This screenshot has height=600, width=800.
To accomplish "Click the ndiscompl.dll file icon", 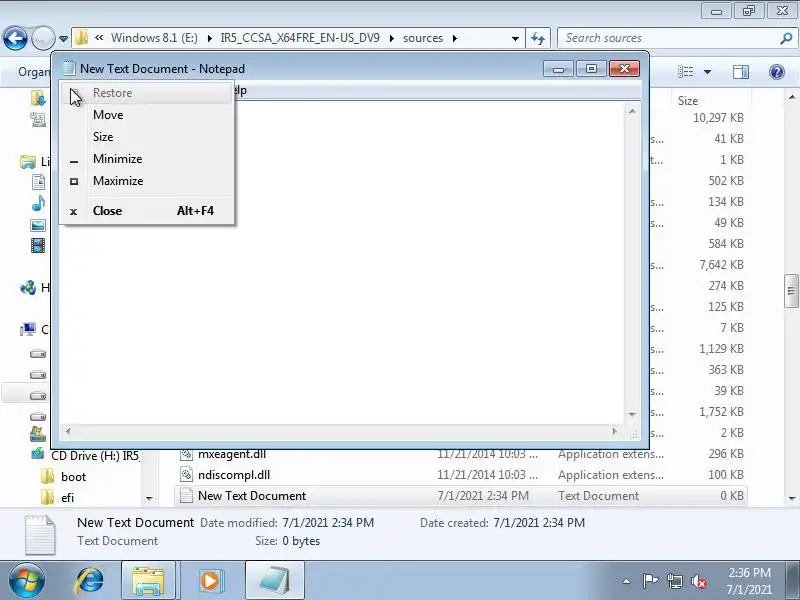I will [186, 475].
